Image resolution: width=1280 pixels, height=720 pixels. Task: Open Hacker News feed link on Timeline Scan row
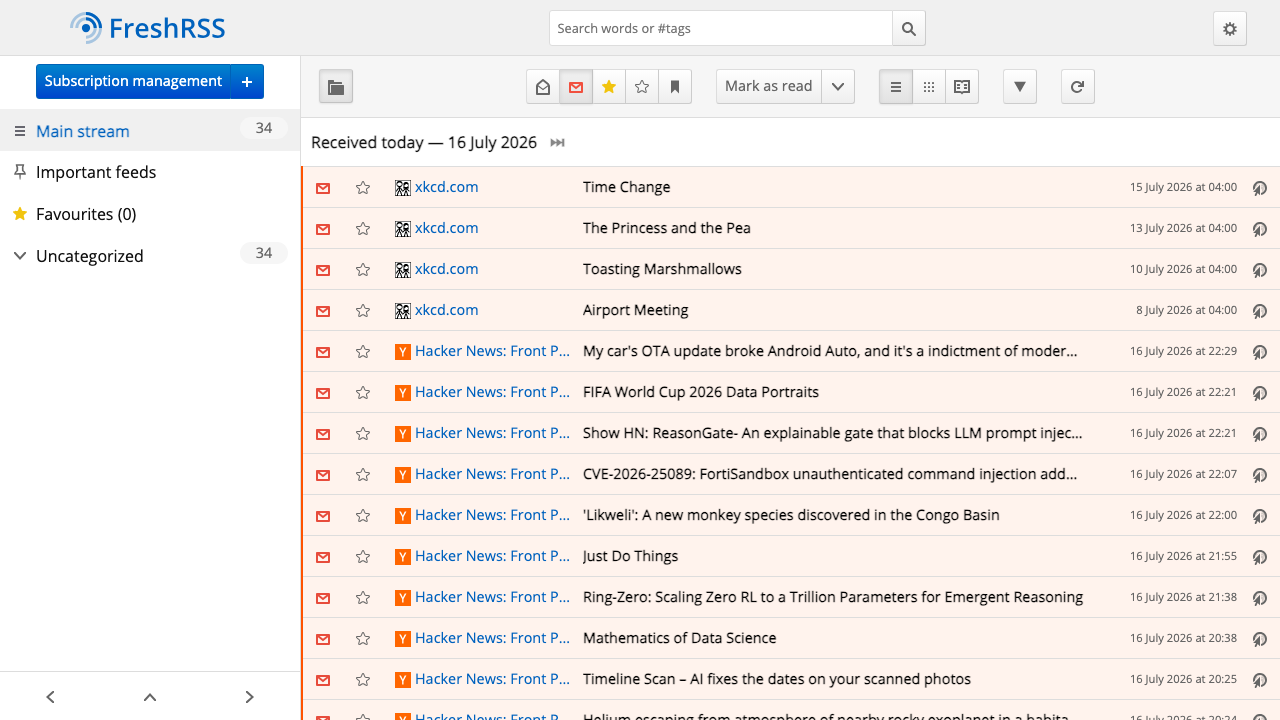tap(483, 679)
